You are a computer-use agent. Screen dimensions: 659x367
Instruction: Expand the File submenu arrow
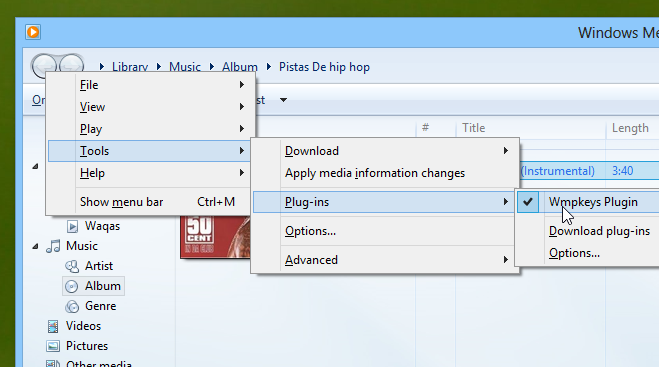click(242, 84)
